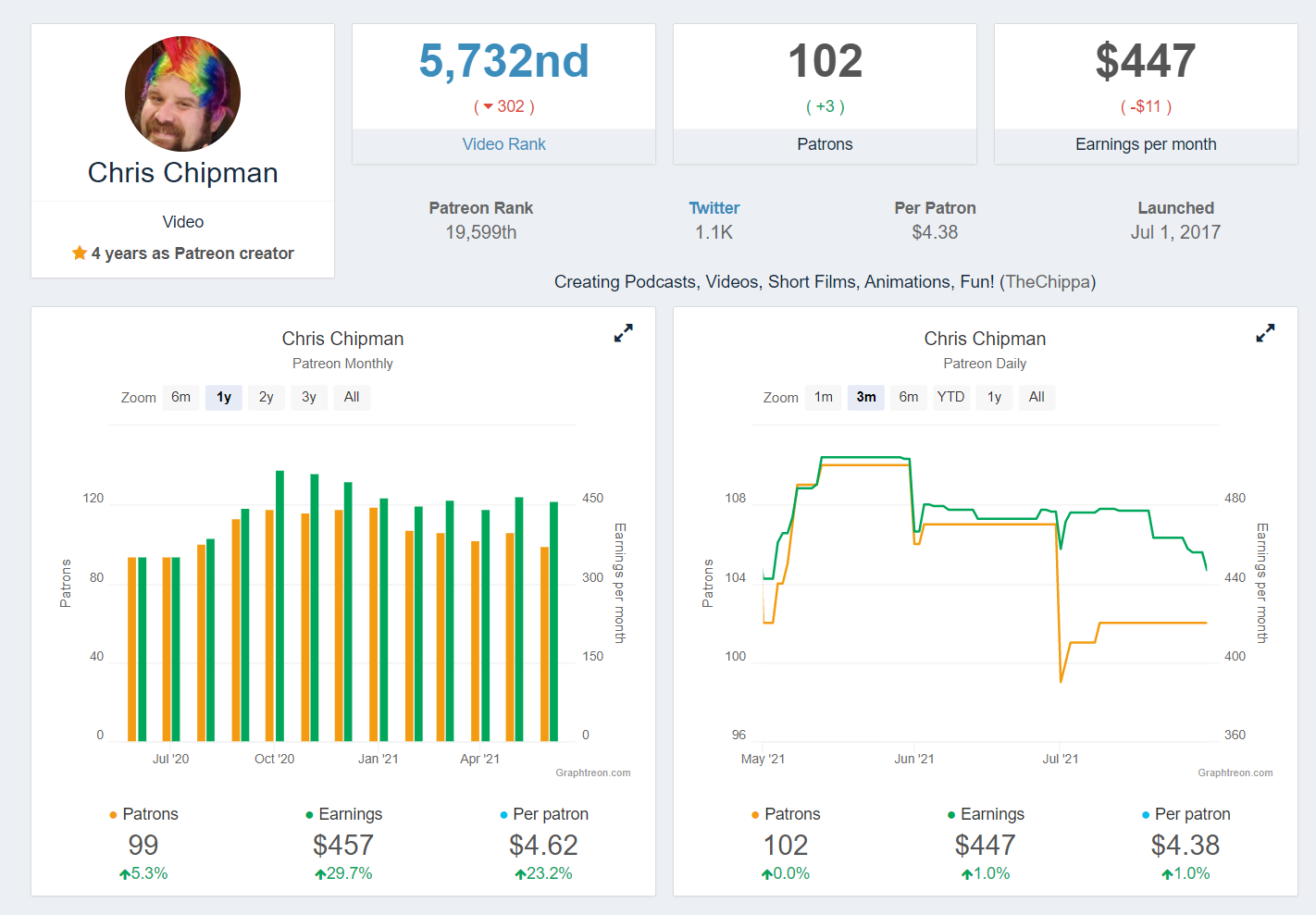Set daily chart zoom to 1m
This screenshot has height=915, width=1316.
click(824, 397)
